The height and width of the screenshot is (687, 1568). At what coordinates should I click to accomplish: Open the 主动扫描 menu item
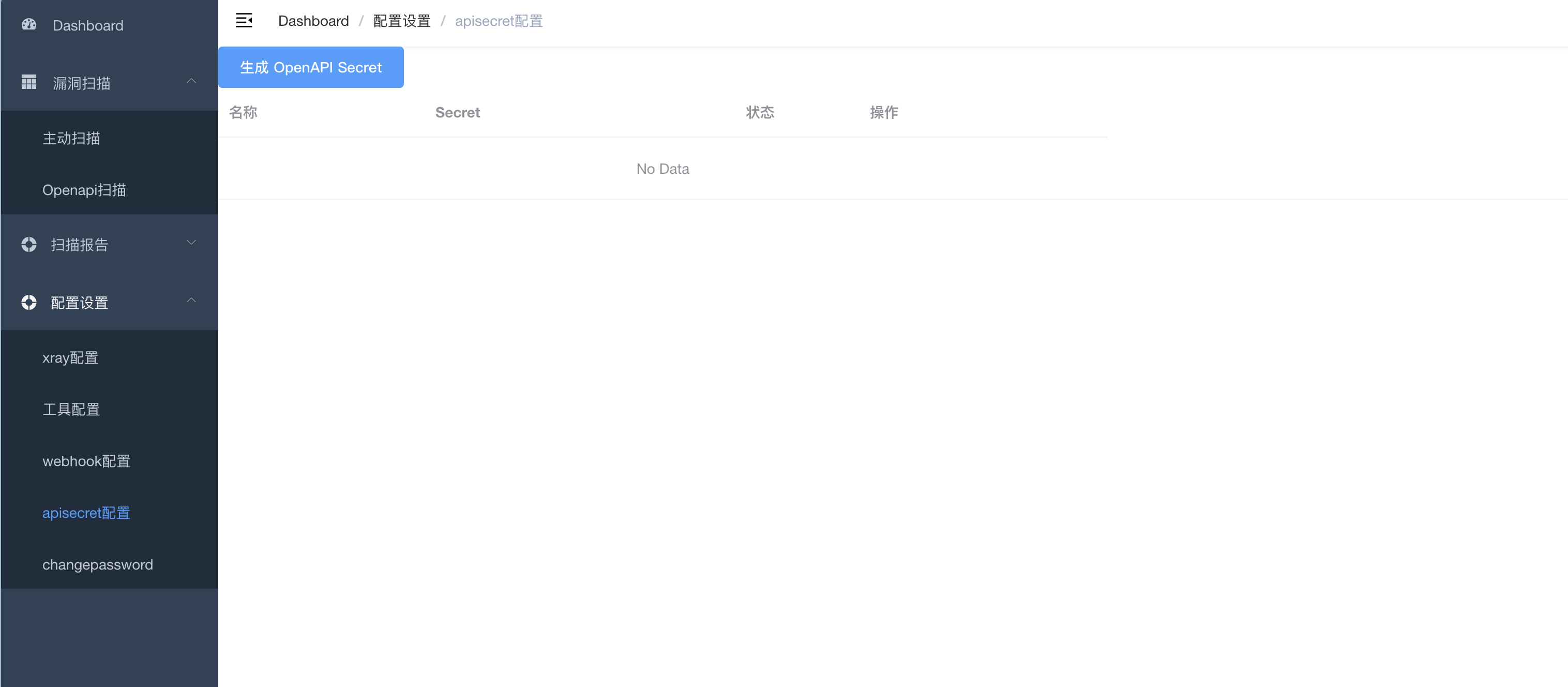71,138
